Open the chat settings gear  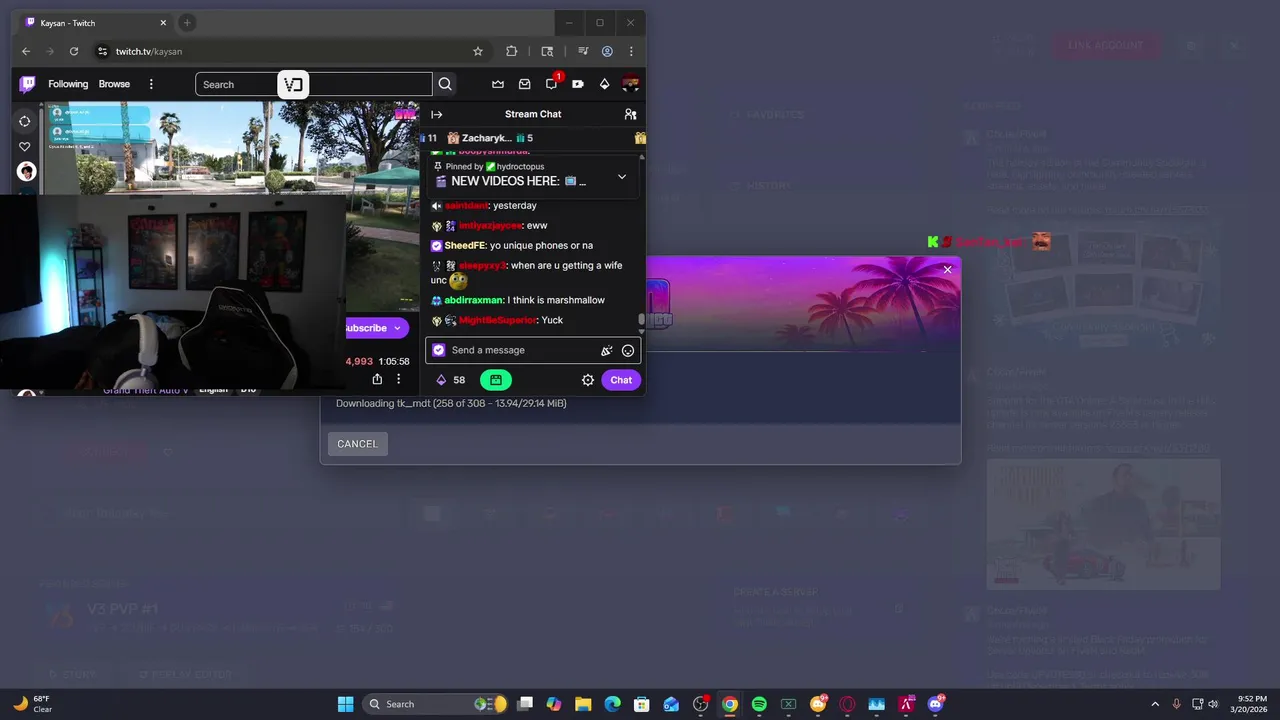tap(588, 380)
